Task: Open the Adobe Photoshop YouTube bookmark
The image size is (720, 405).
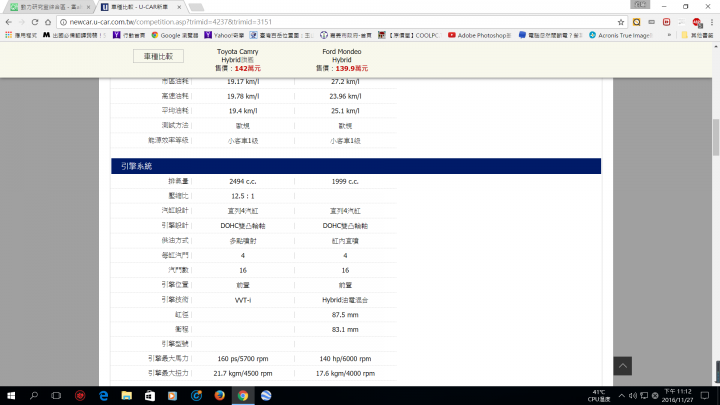Action: [480, 35]
